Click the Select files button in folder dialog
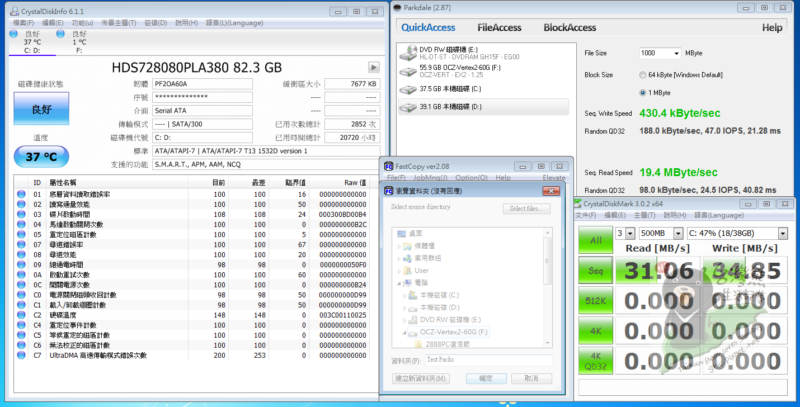Viewport: 800px width, 407px height. tap(527, 208)
